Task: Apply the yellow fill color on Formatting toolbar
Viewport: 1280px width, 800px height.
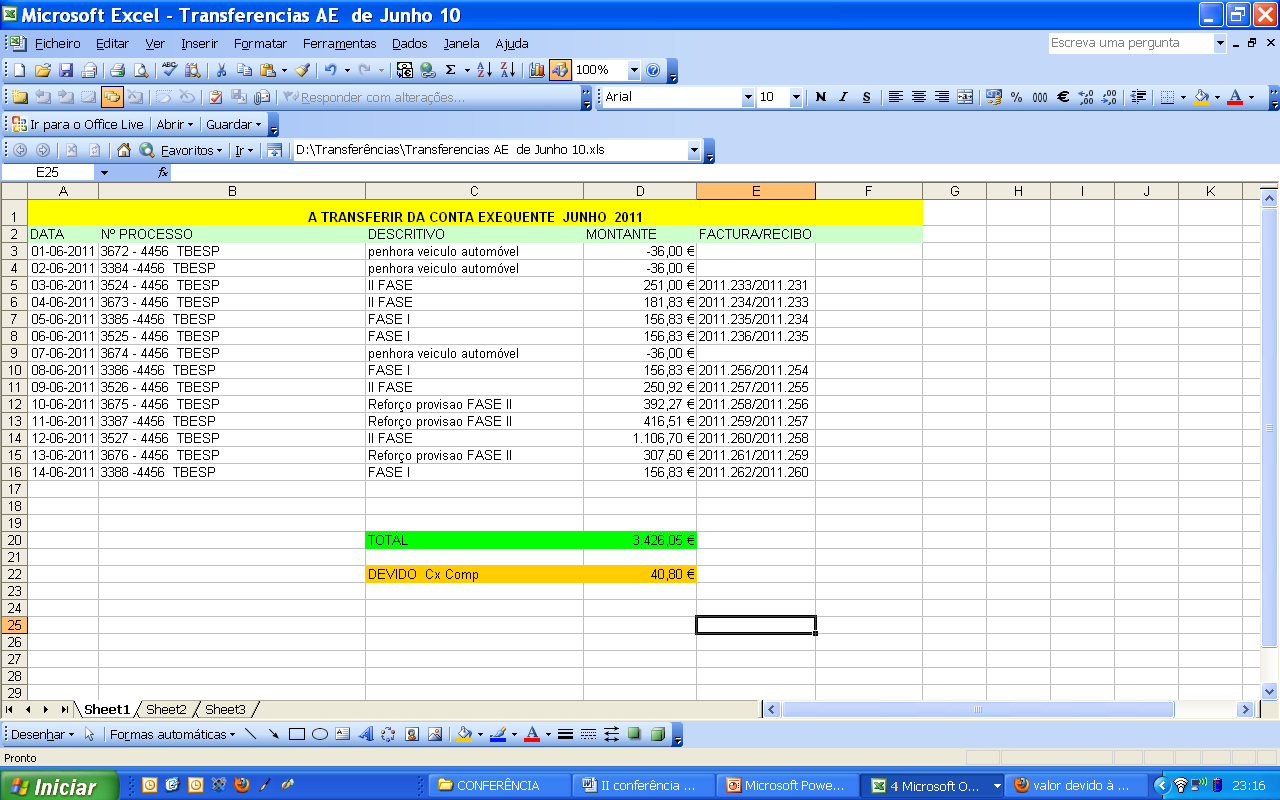Action: [x=1202, y=97]
